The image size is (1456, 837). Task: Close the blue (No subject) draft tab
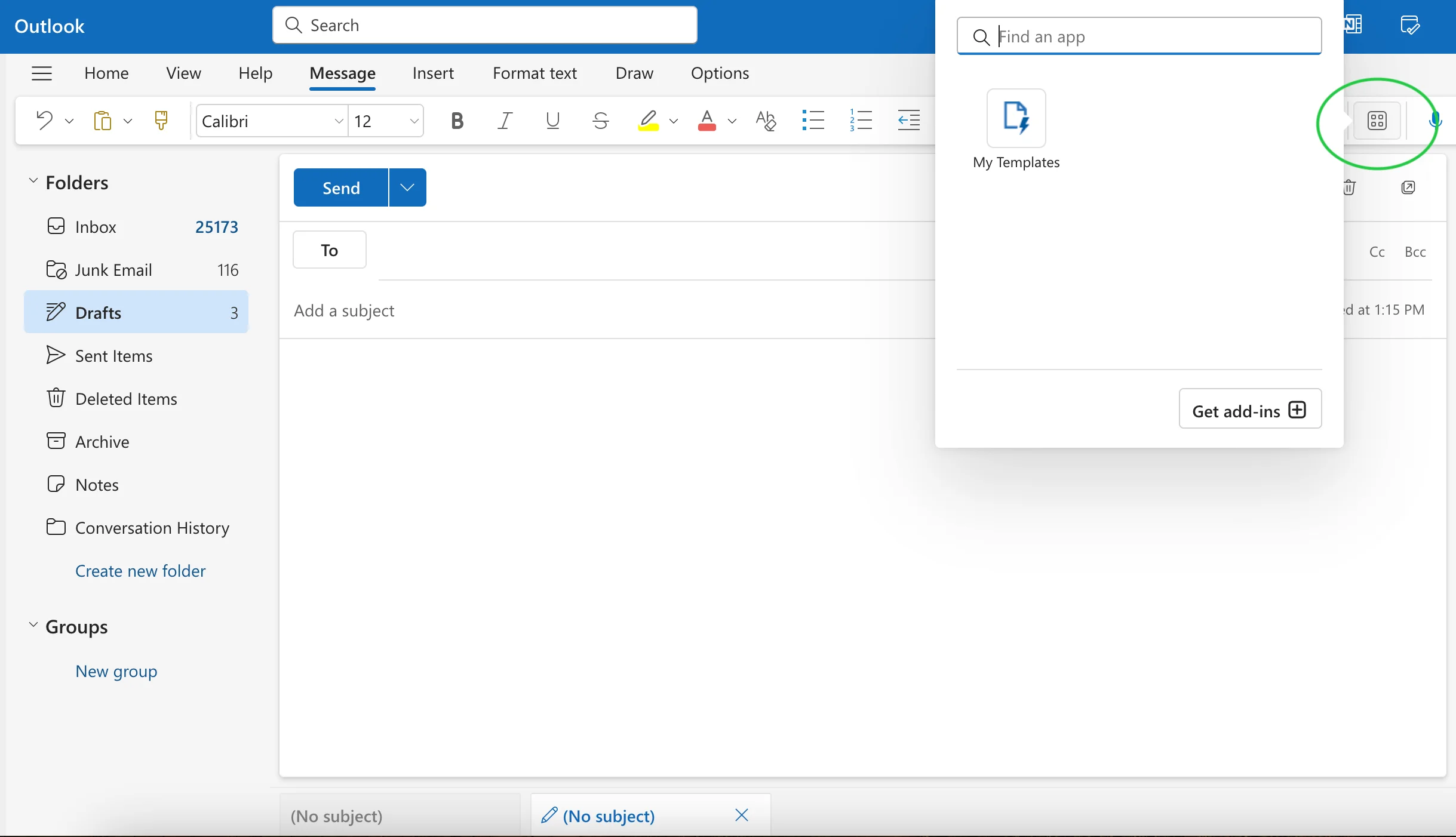742,815
